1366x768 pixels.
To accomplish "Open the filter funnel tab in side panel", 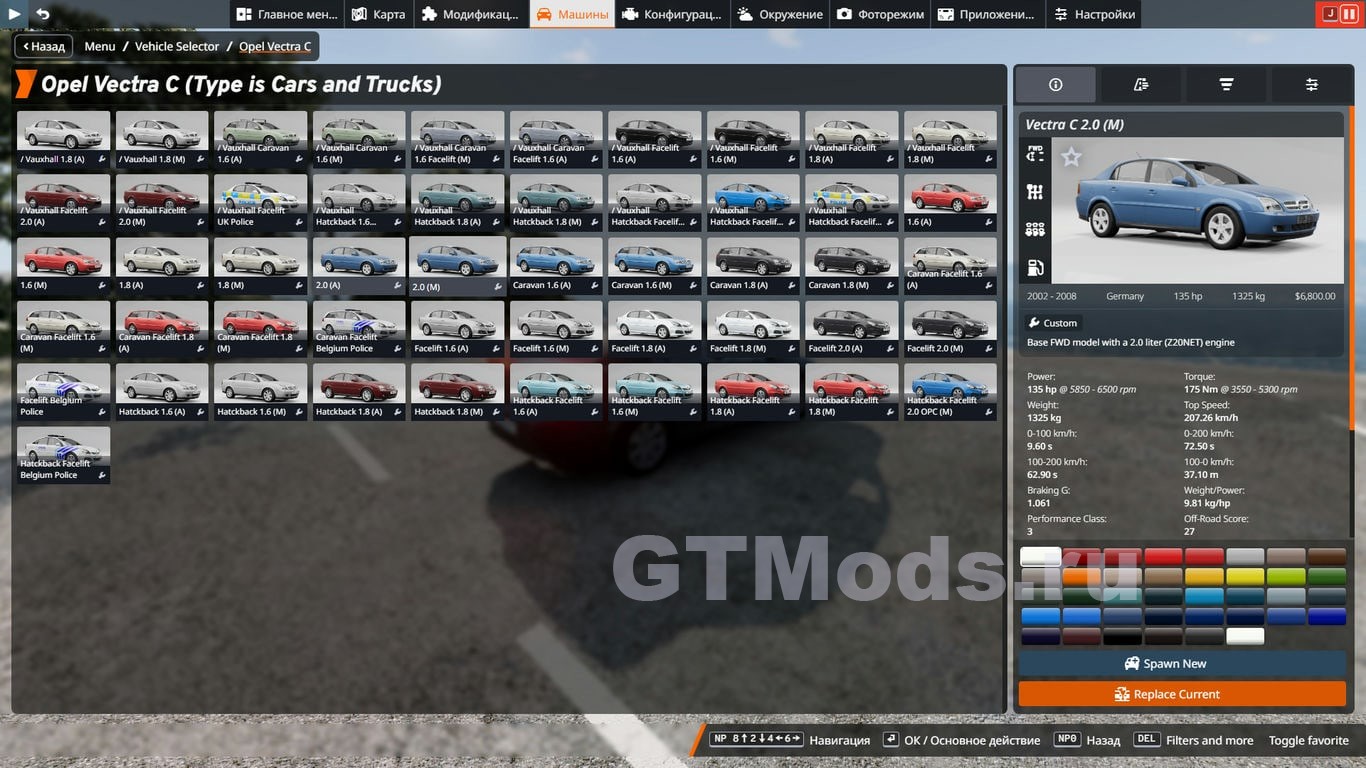I will pyautogui.click(x=1226, y=85).
